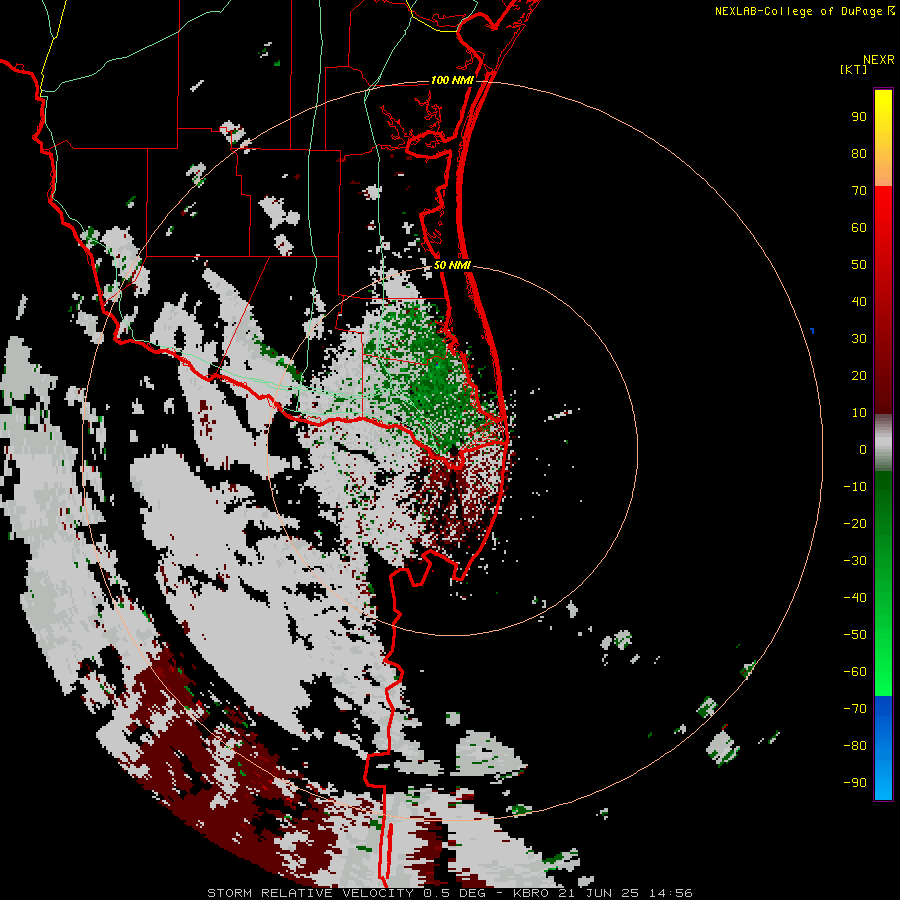The image size is (900, 900).
Task: Click the -50 value on the velocity scale
Action: click(855, 635)
